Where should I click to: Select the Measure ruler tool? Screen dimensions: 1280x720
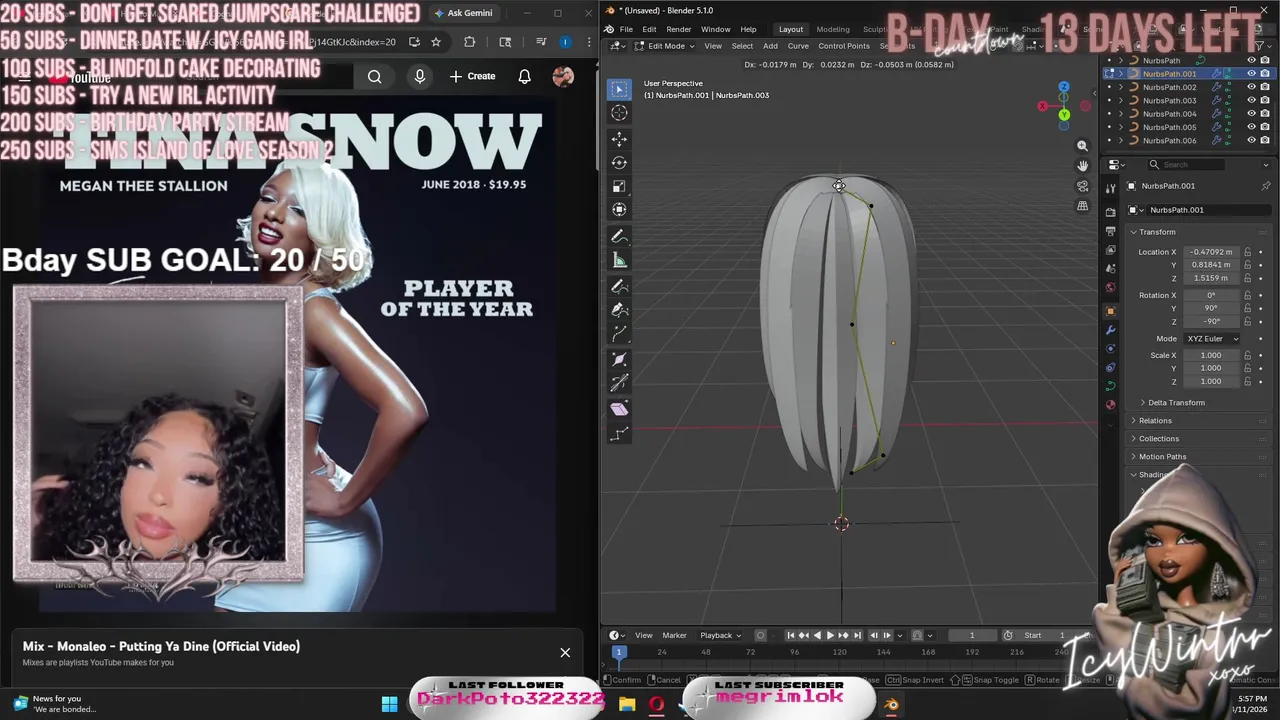pos(619,261)
